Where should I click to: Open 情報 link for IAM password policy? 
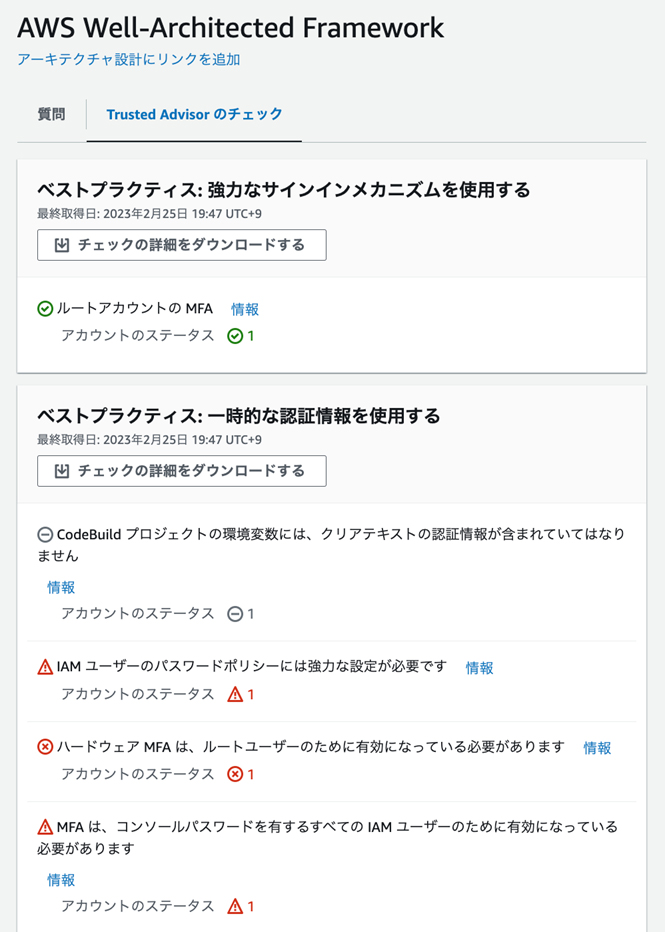[480, 668]
